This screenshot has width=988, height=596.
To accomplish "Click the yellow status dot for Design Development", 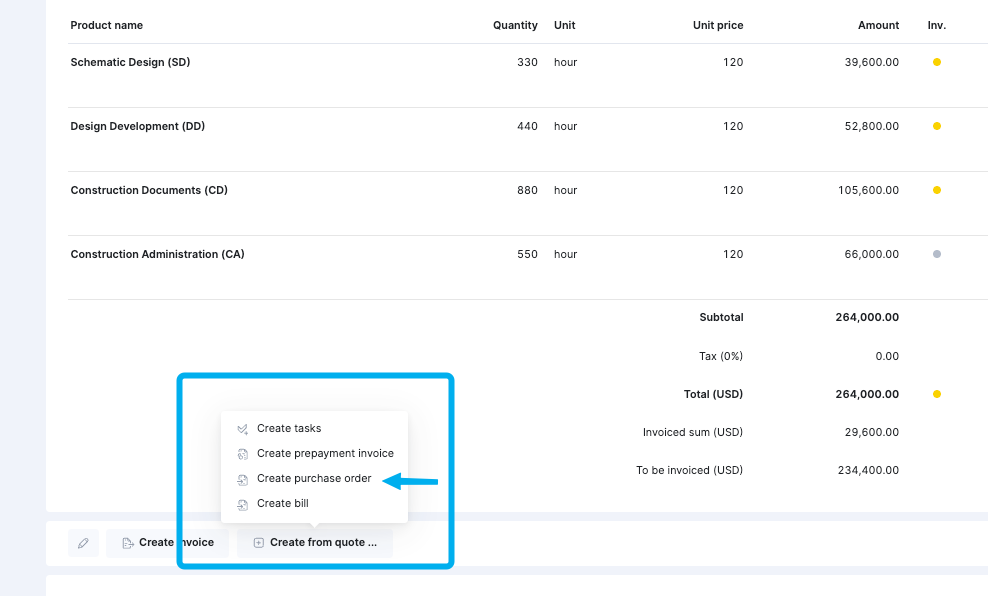I will 937,126.
